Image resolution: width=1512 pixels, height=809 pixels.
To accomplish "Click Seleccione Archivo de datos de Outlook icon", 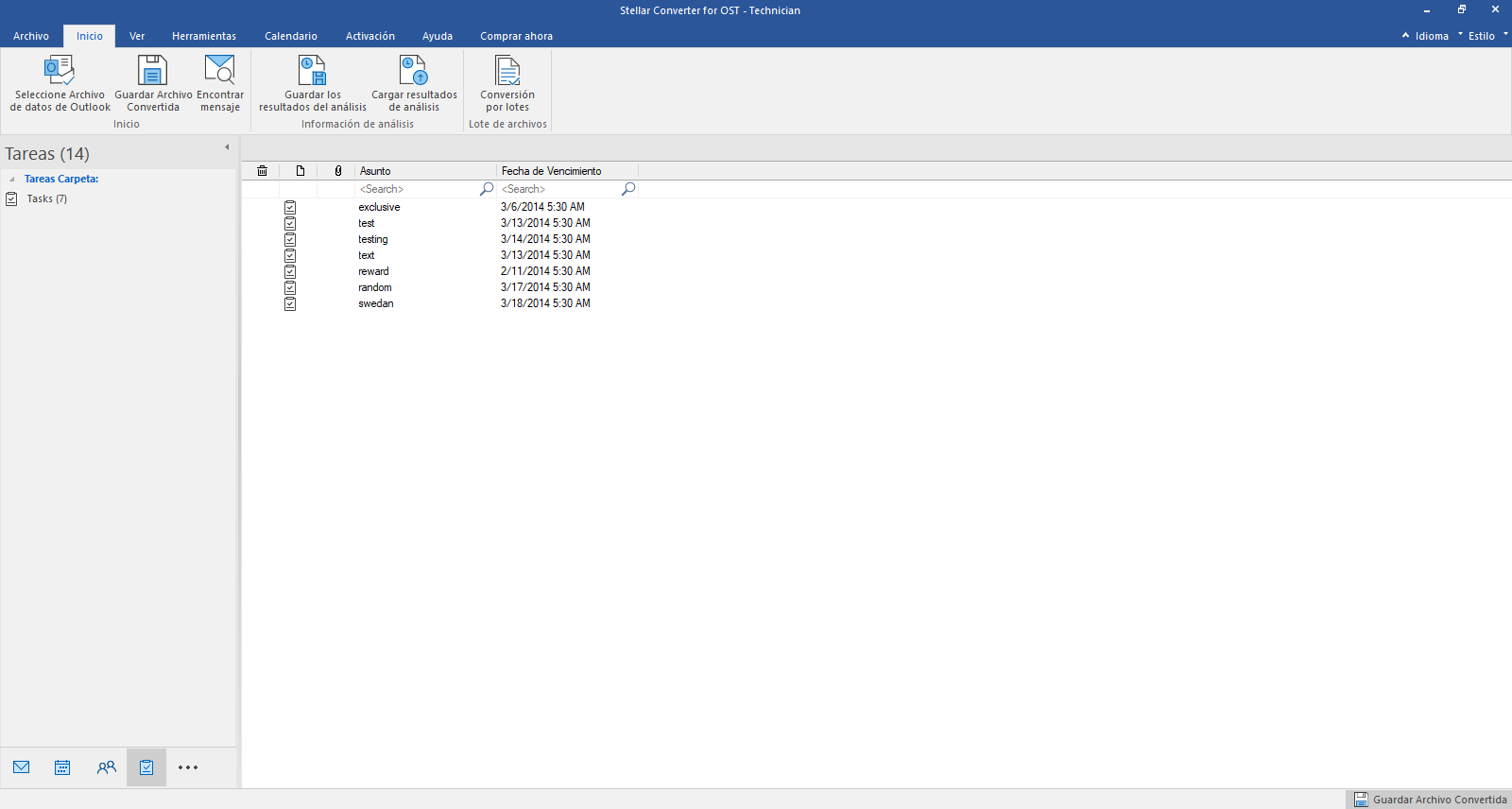I will click(x=60, y=70).
